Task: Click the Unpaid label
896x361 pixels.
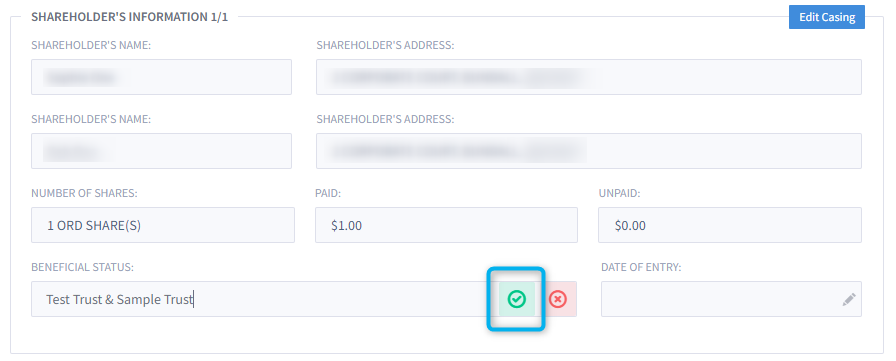Action: (x=619, y=193)
